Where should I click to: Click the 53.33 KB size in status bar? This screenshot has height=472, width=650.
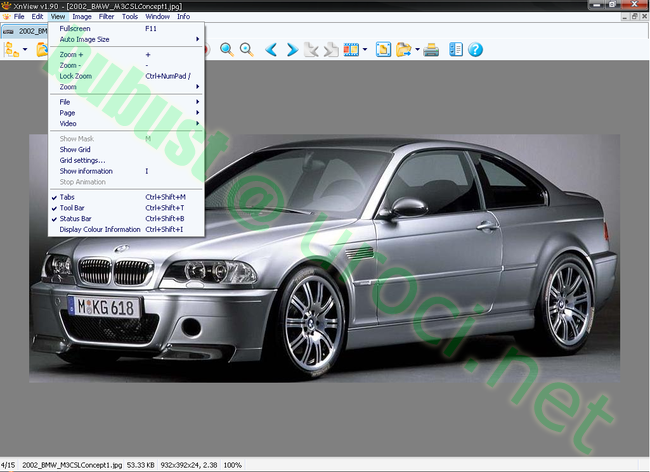[x=141, y=465]
